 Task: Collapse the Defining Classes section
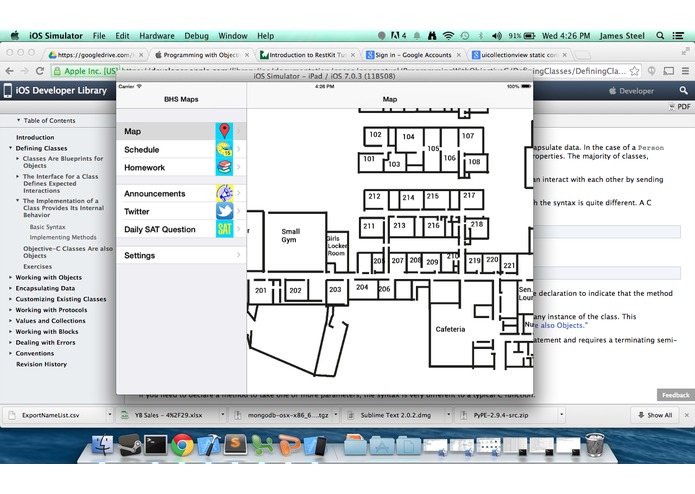coord(11,148)
